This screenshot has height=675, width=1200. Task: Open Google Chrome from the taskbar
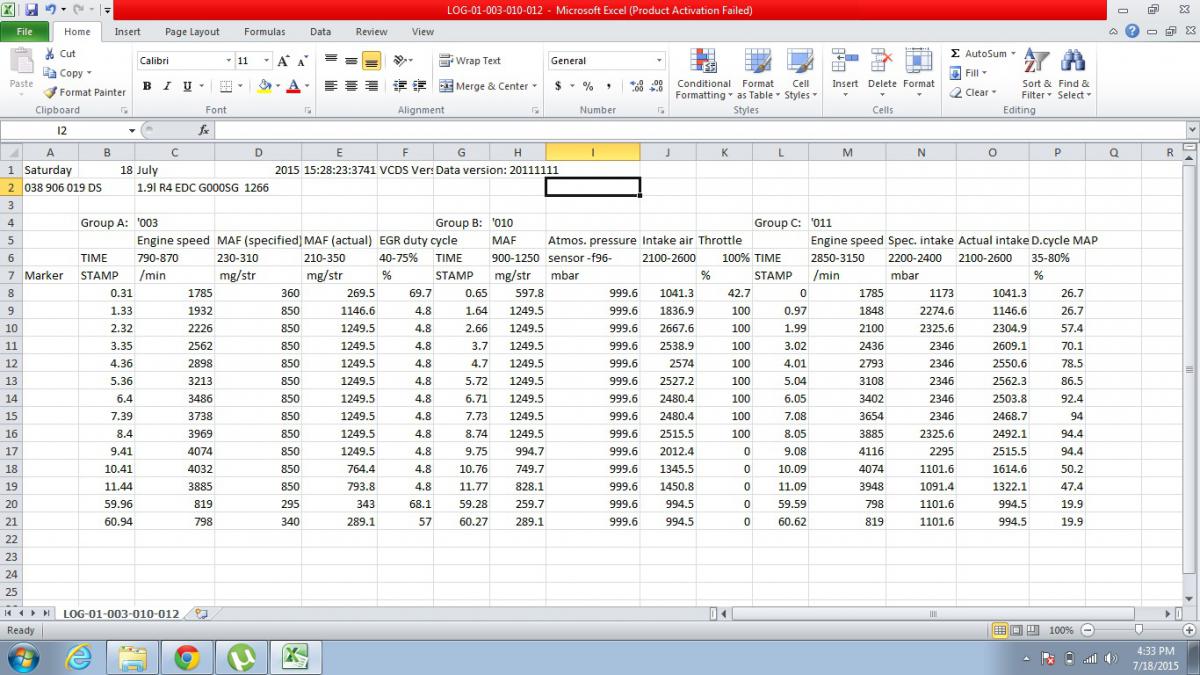click(186, 657)
